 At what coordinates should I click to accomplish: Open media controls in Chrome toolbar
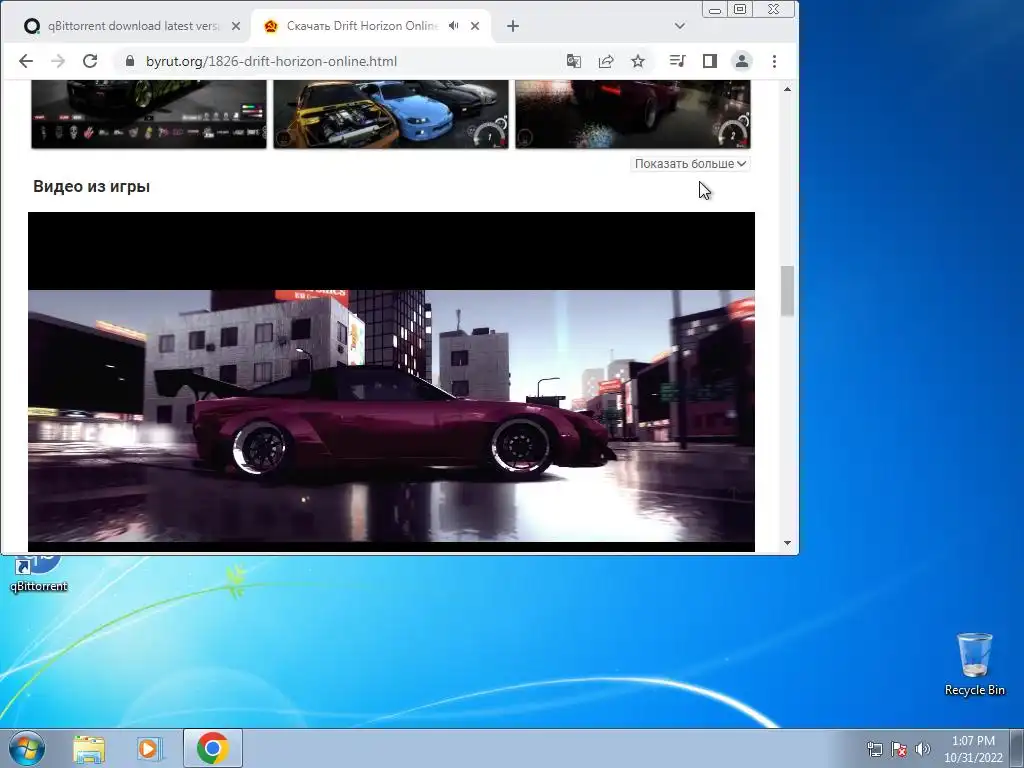[x=678, y=61]
